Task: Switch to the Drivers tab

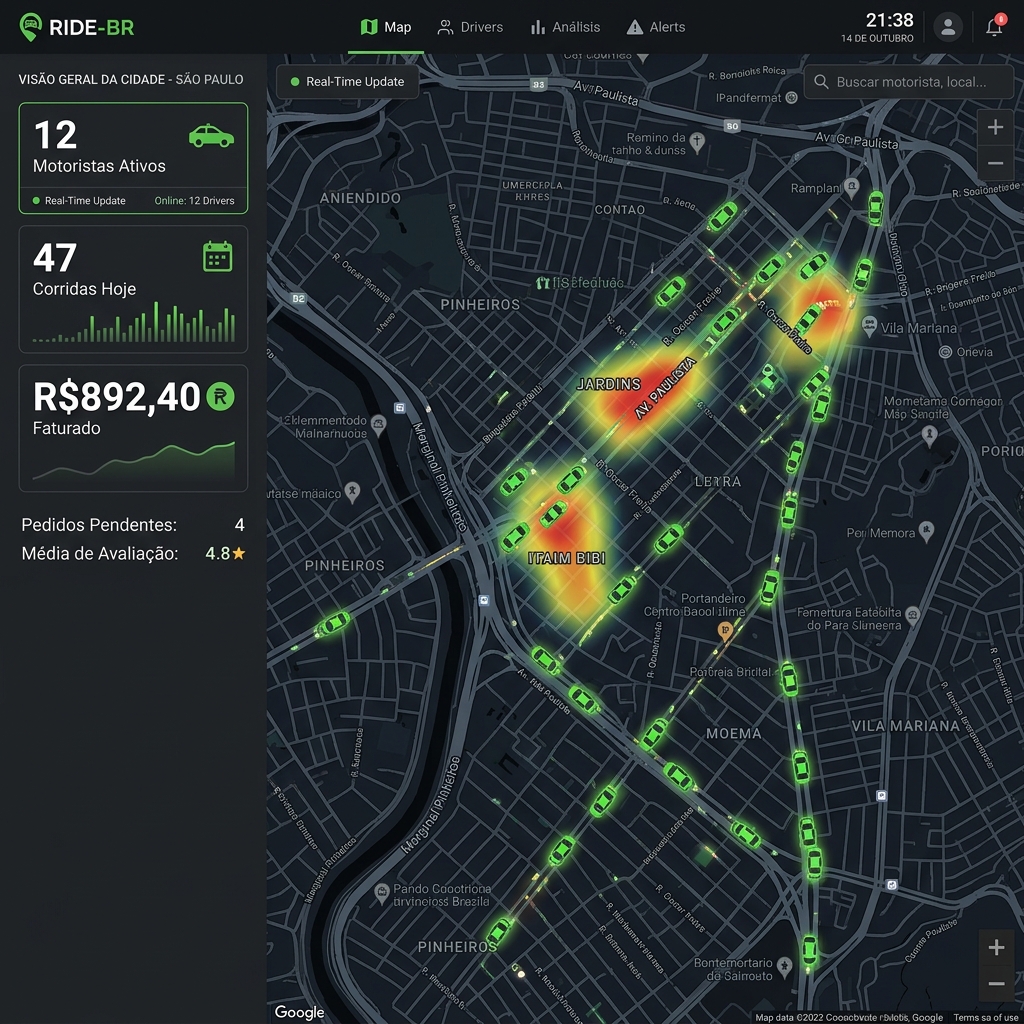Action: click(470, 27)
